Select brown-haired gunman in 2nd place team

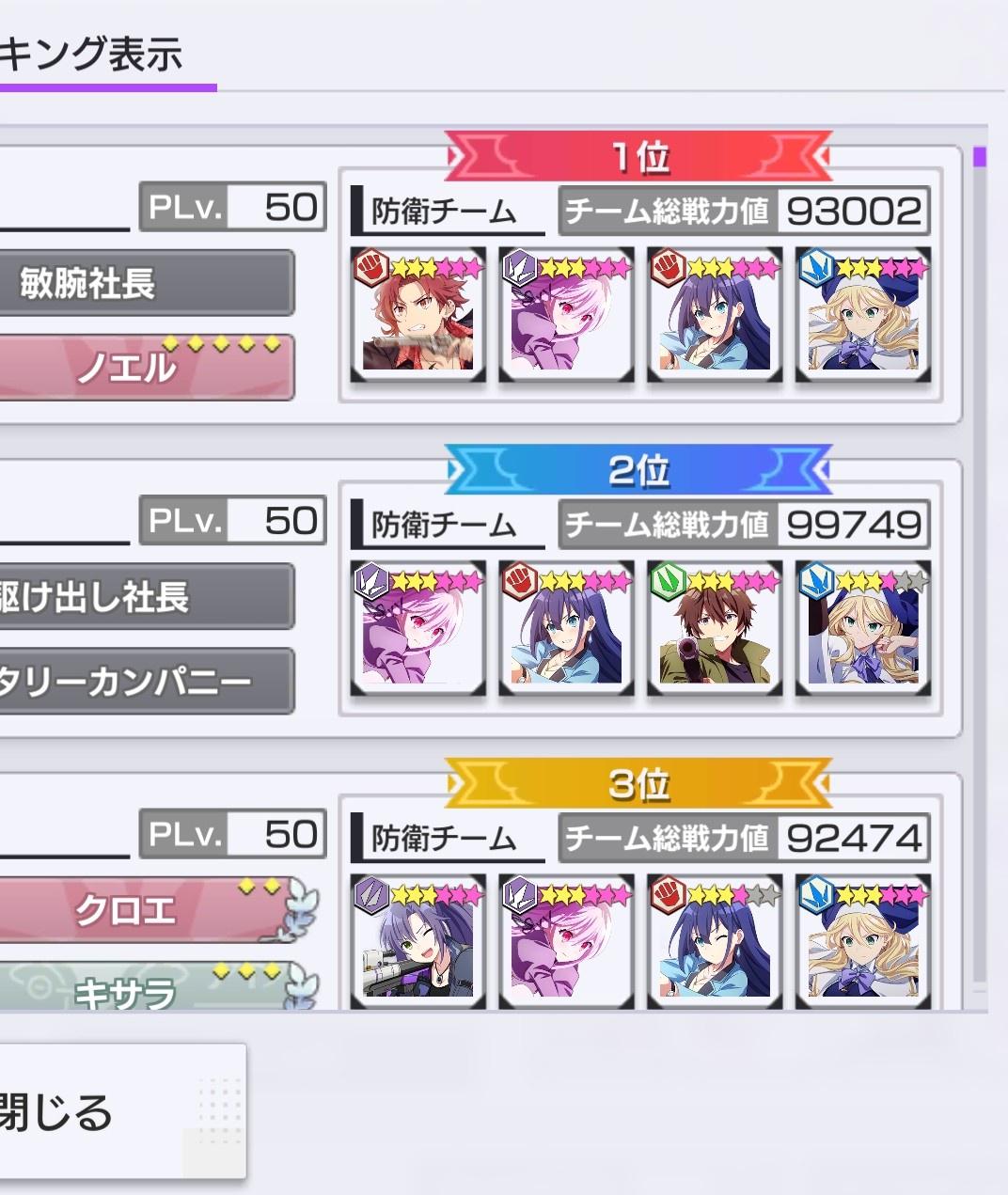click(716, 630)
